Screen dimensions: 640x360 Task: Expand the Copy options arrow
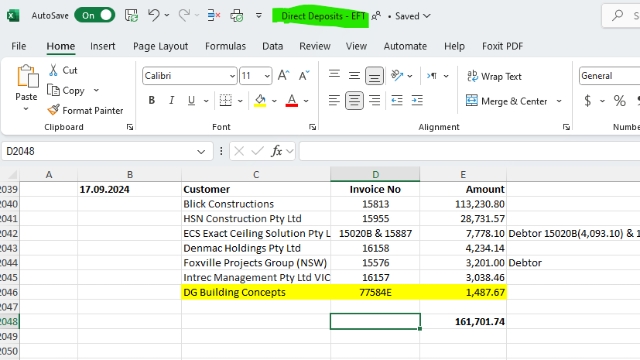(96, 90)
